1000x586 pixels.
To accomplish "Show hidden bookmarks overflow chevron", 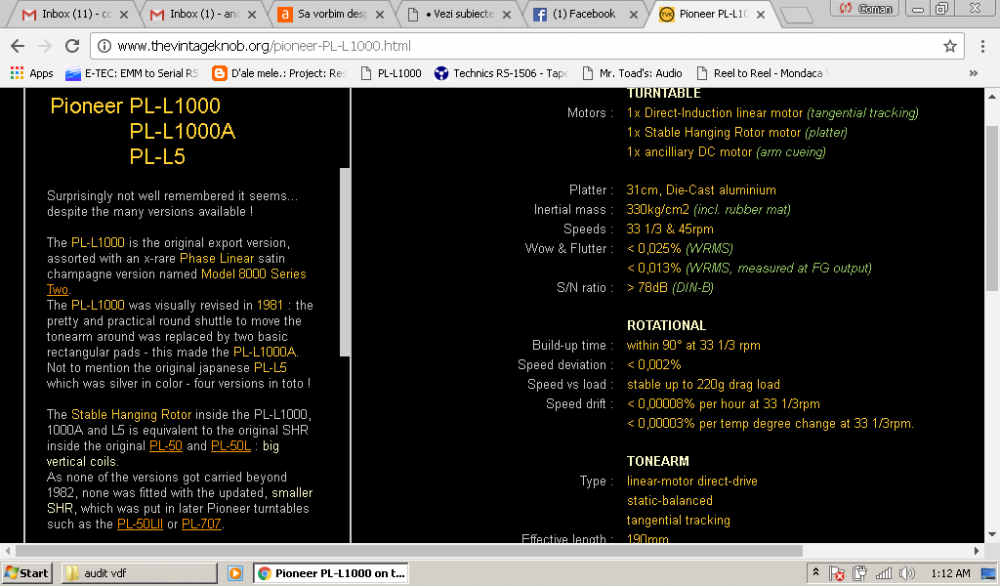I will 973,73.
